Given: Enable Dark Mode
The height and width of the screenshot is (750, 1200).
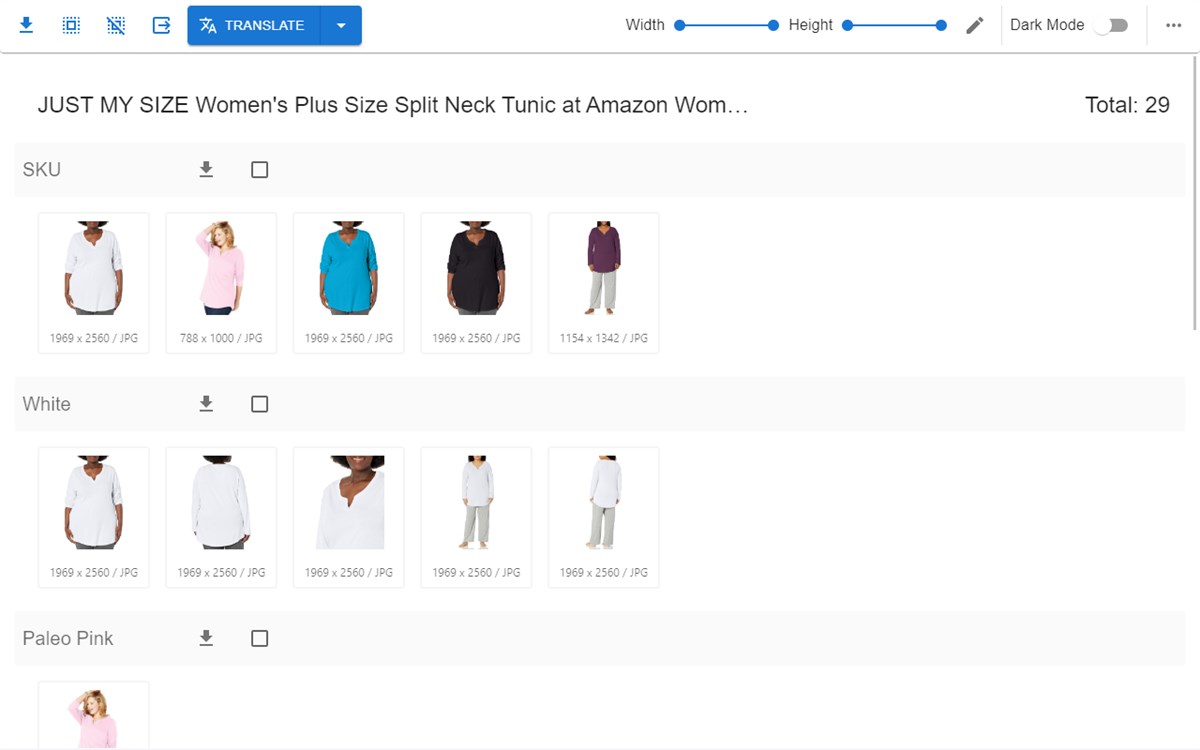Looking at the screenshot, I should pos(1113,25).
